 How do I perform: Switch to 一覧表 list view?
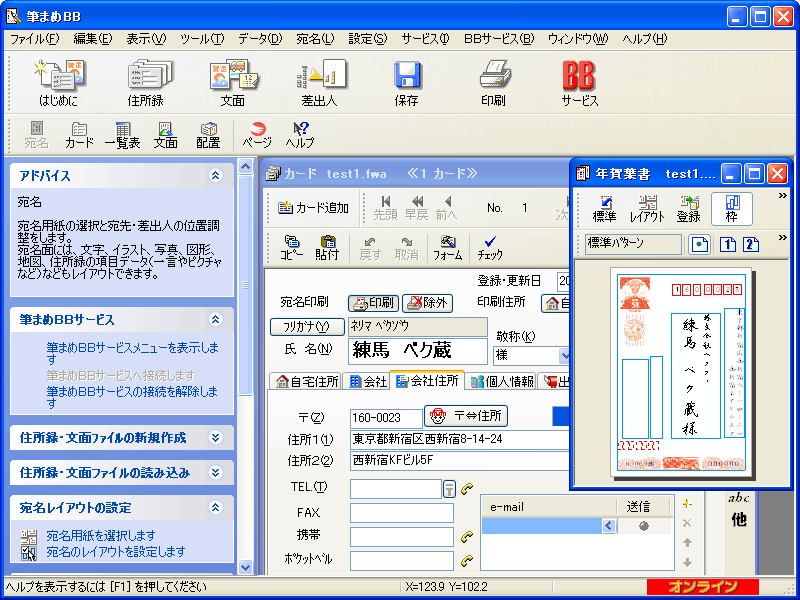coord(122,135)
